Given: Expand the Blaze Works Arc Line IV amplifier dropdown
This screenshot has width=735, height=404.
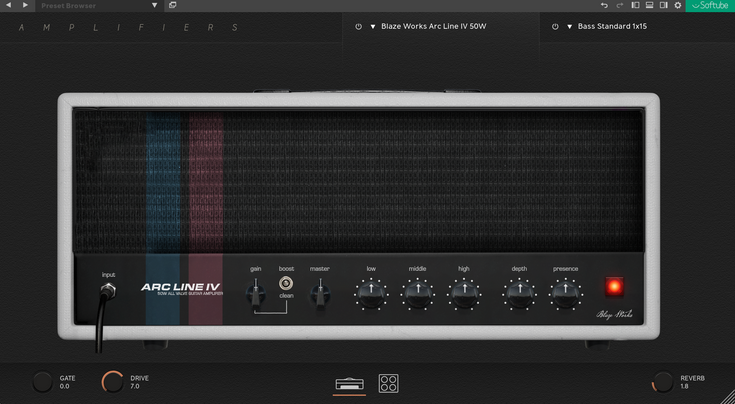Looking at the screenshot, I should 373,27.
